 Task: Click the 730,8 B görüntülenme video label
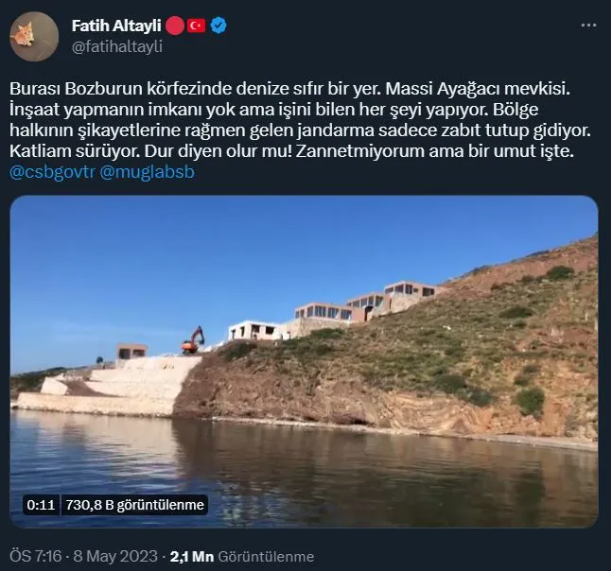[x=134, y=505]
